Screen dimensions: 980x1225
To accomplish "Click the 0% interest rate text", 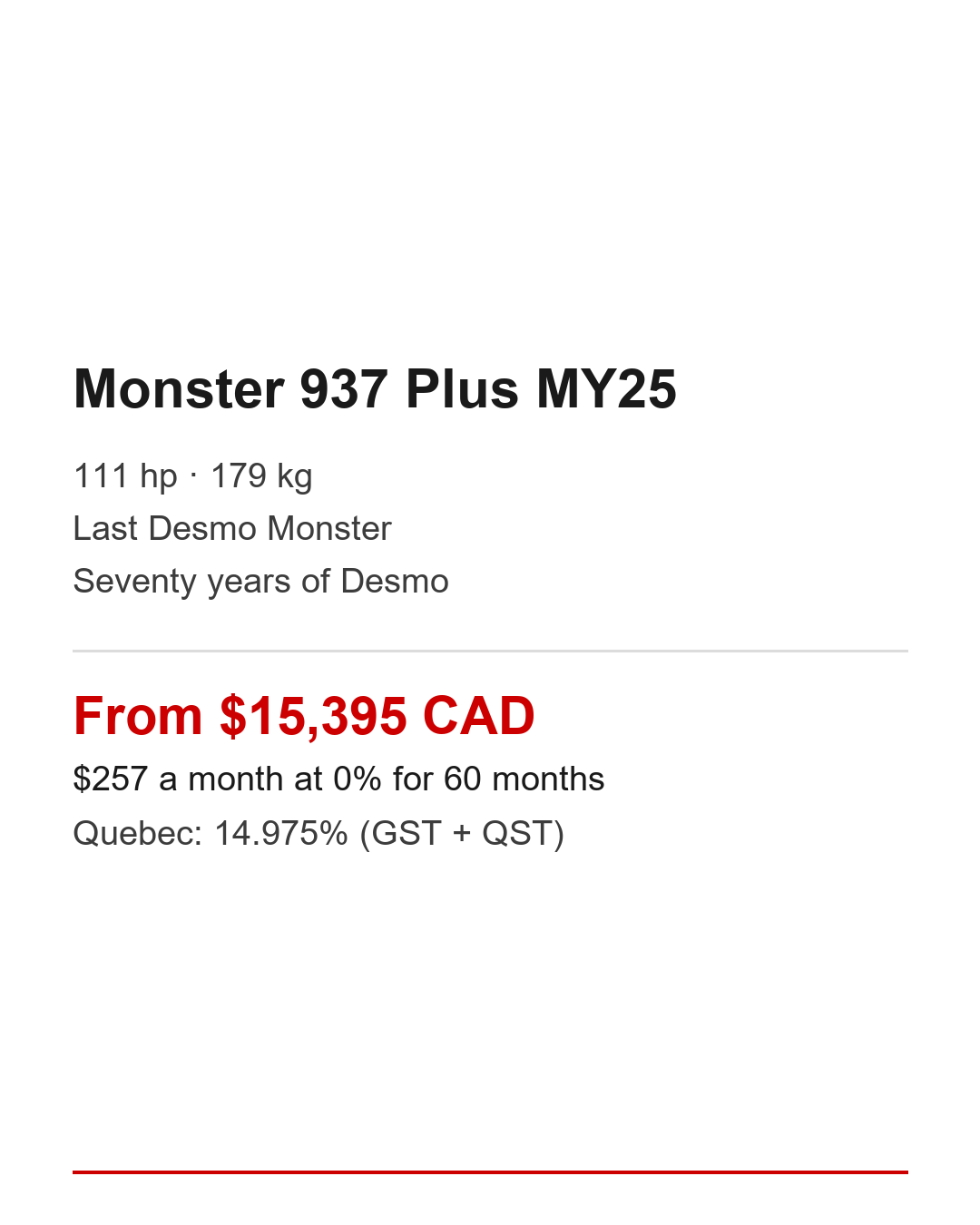I will (x=358, y=779).
